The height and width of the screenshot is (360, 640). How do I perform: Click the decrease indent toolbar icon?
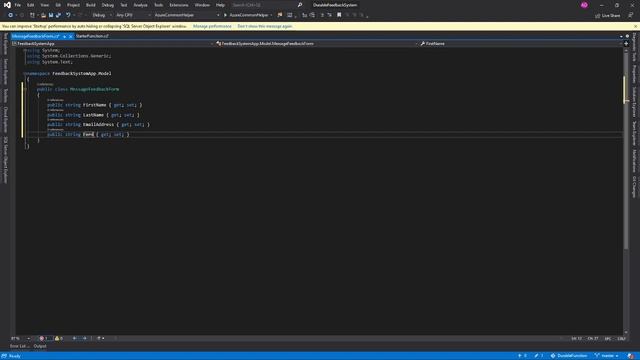tap(304, 15)
